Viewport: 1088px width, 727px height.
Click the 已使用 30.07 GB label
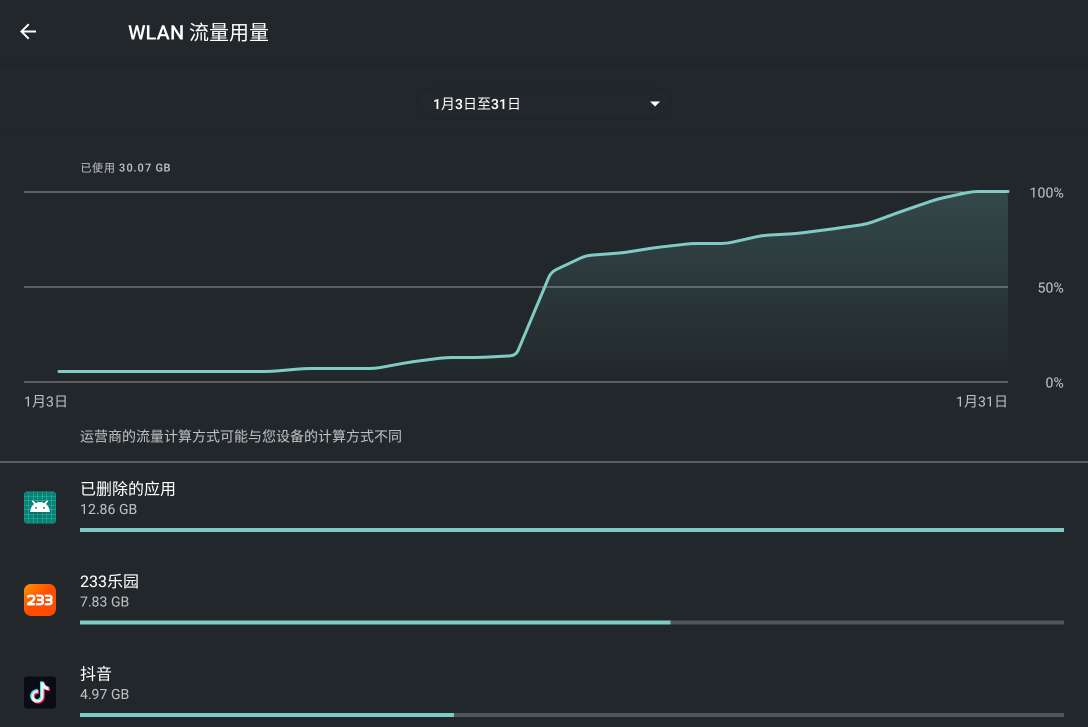click(x=125, y=168)
